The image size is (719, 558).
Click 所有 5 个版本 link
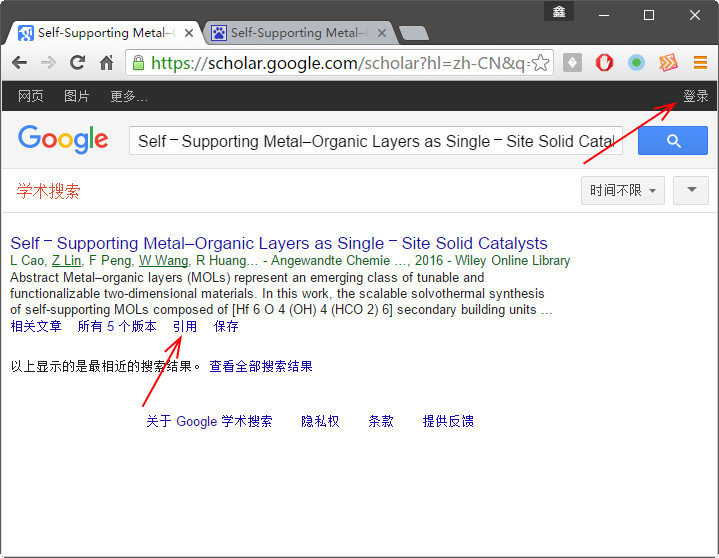[117, 326]
